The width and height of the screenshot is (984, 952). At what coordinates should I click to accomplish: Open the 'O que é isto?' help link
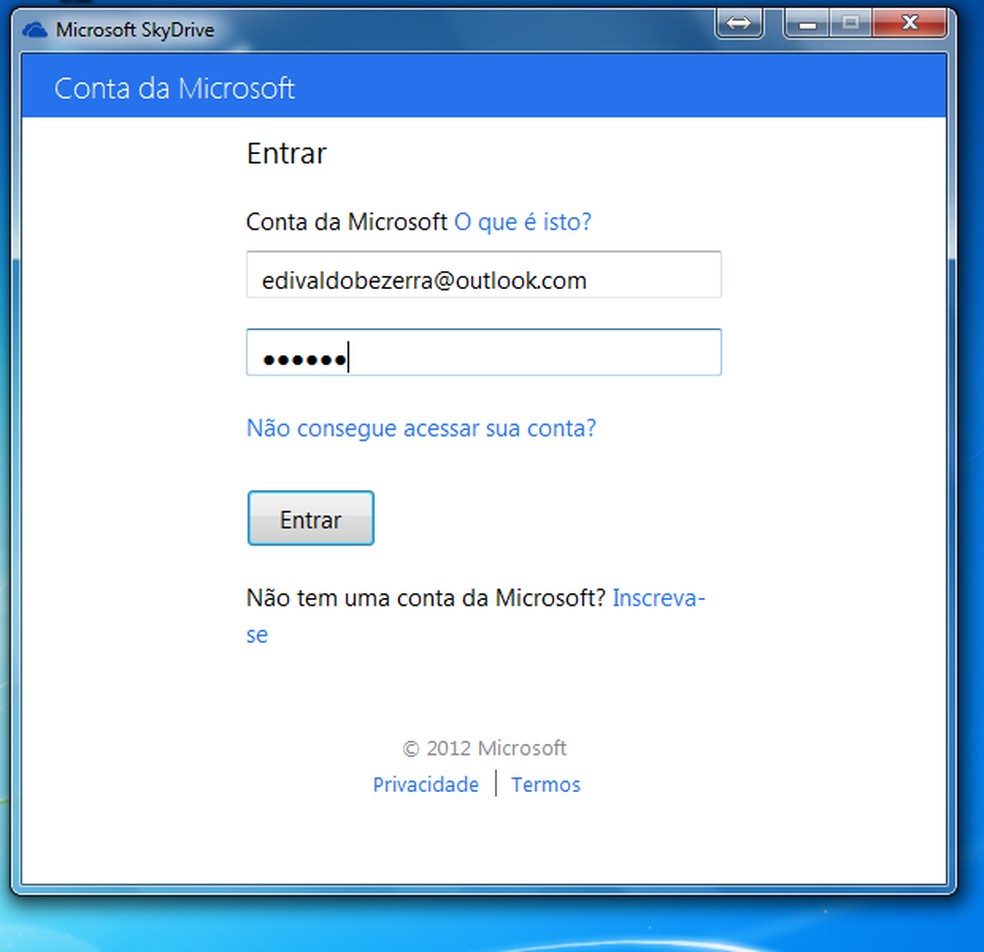pyautogui.click(x=522, y=222)
